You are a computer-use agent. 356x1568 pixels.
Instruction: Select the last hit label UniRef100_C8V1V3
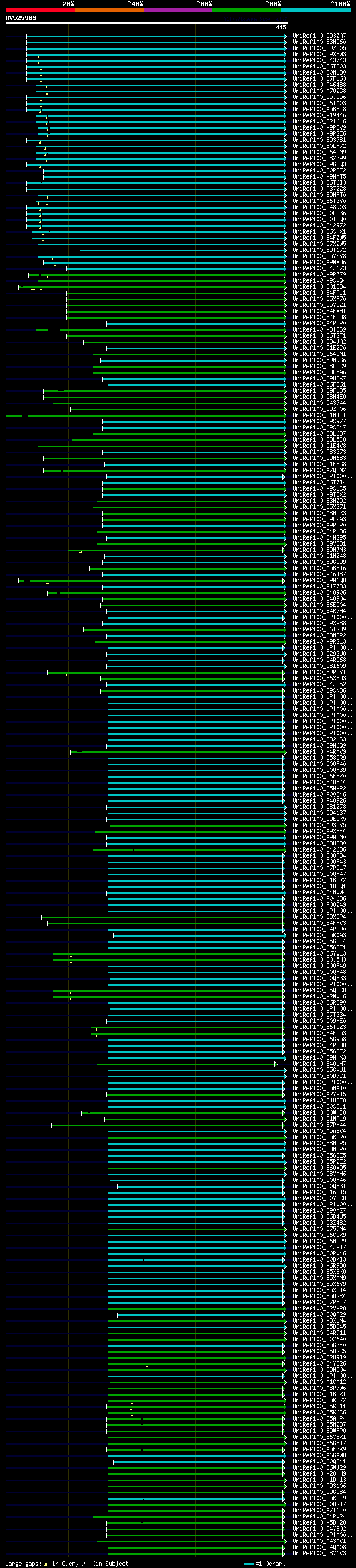[319, 1554]
